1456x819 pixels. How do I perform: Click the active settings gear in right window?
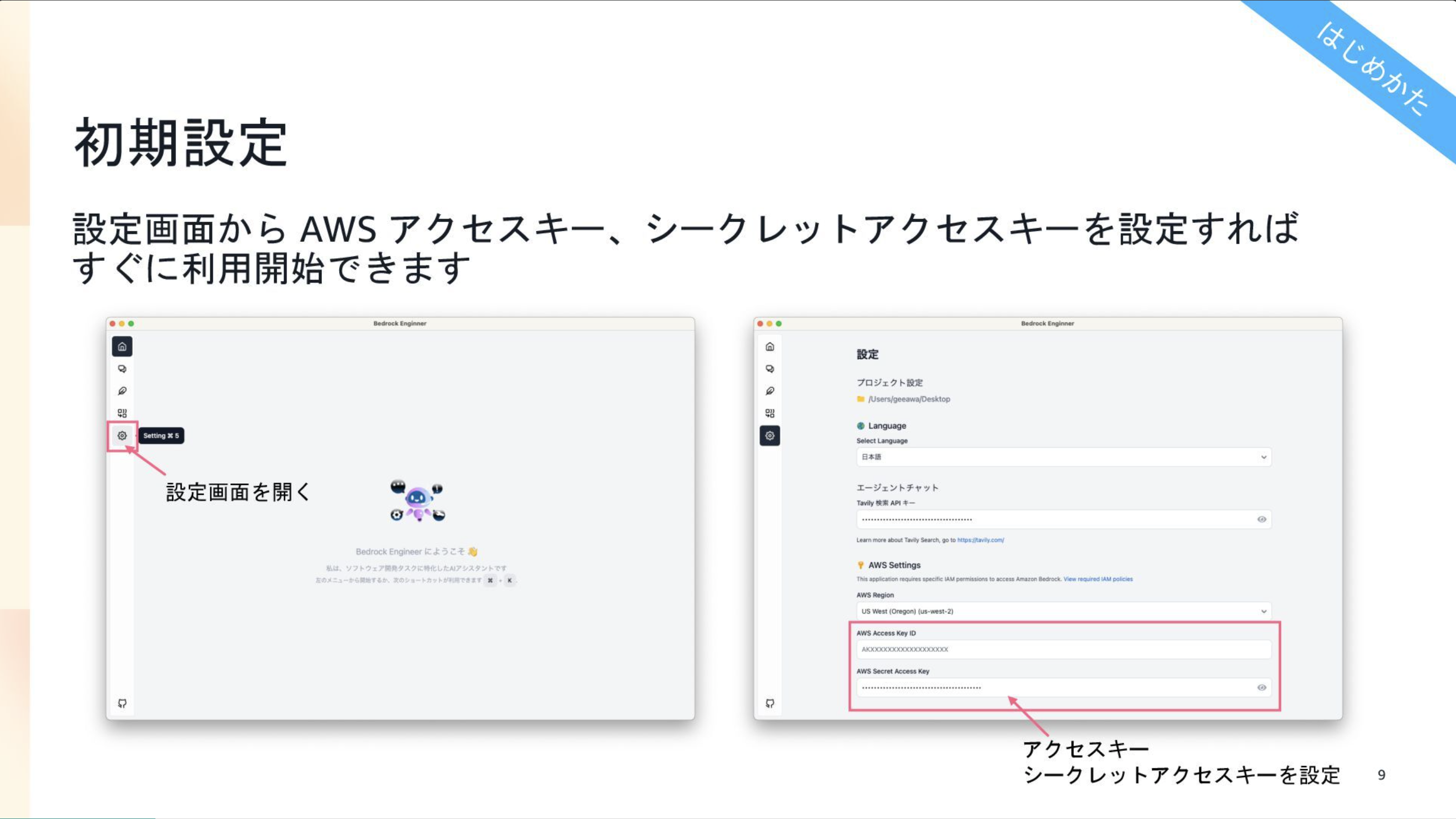(770, 436)
